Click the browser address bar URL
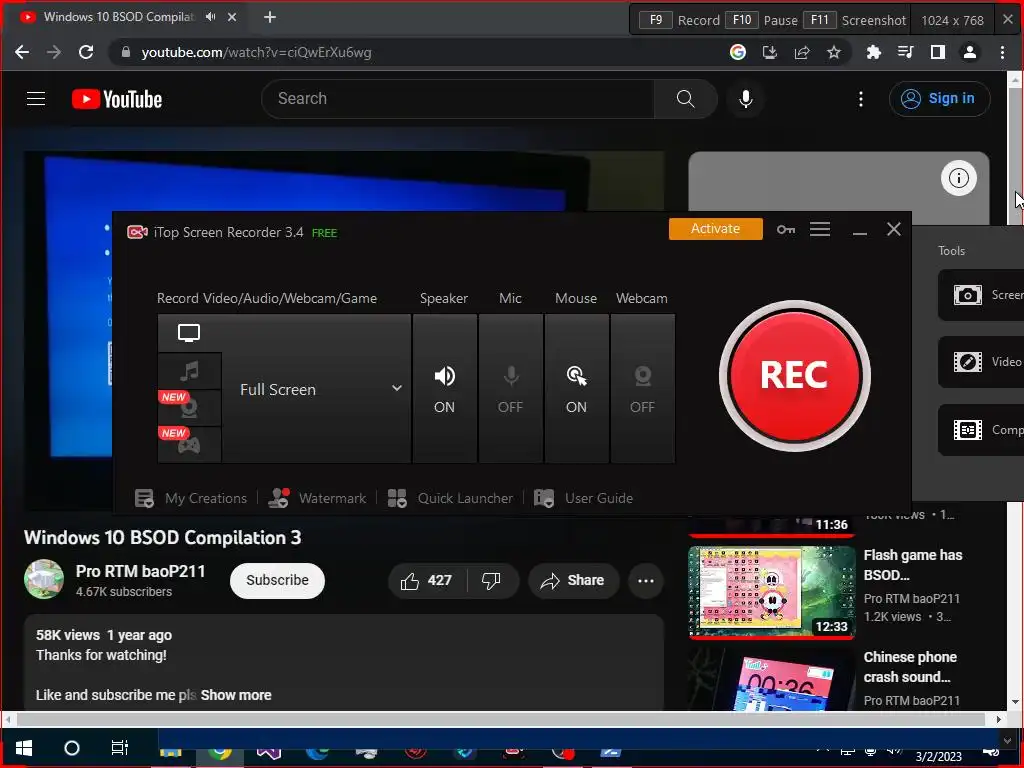1024x768 pixels. (256, 52)
